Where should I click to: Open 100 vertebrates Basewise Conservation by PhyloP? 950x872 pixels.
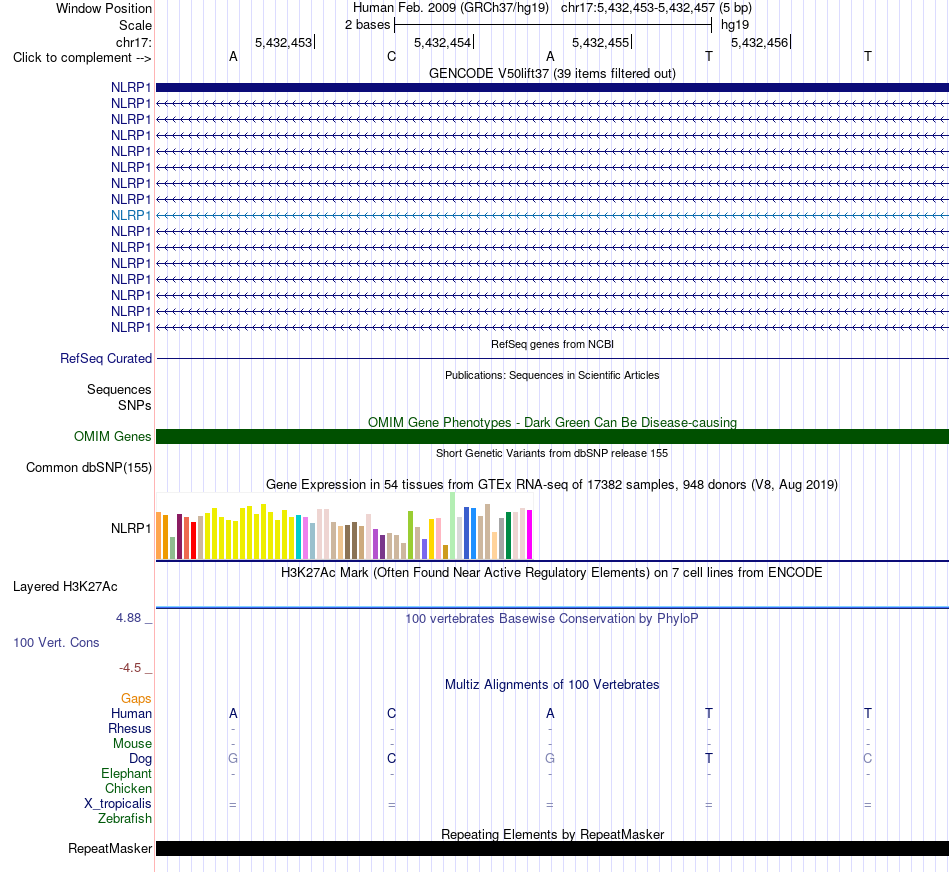coord(552,619)
